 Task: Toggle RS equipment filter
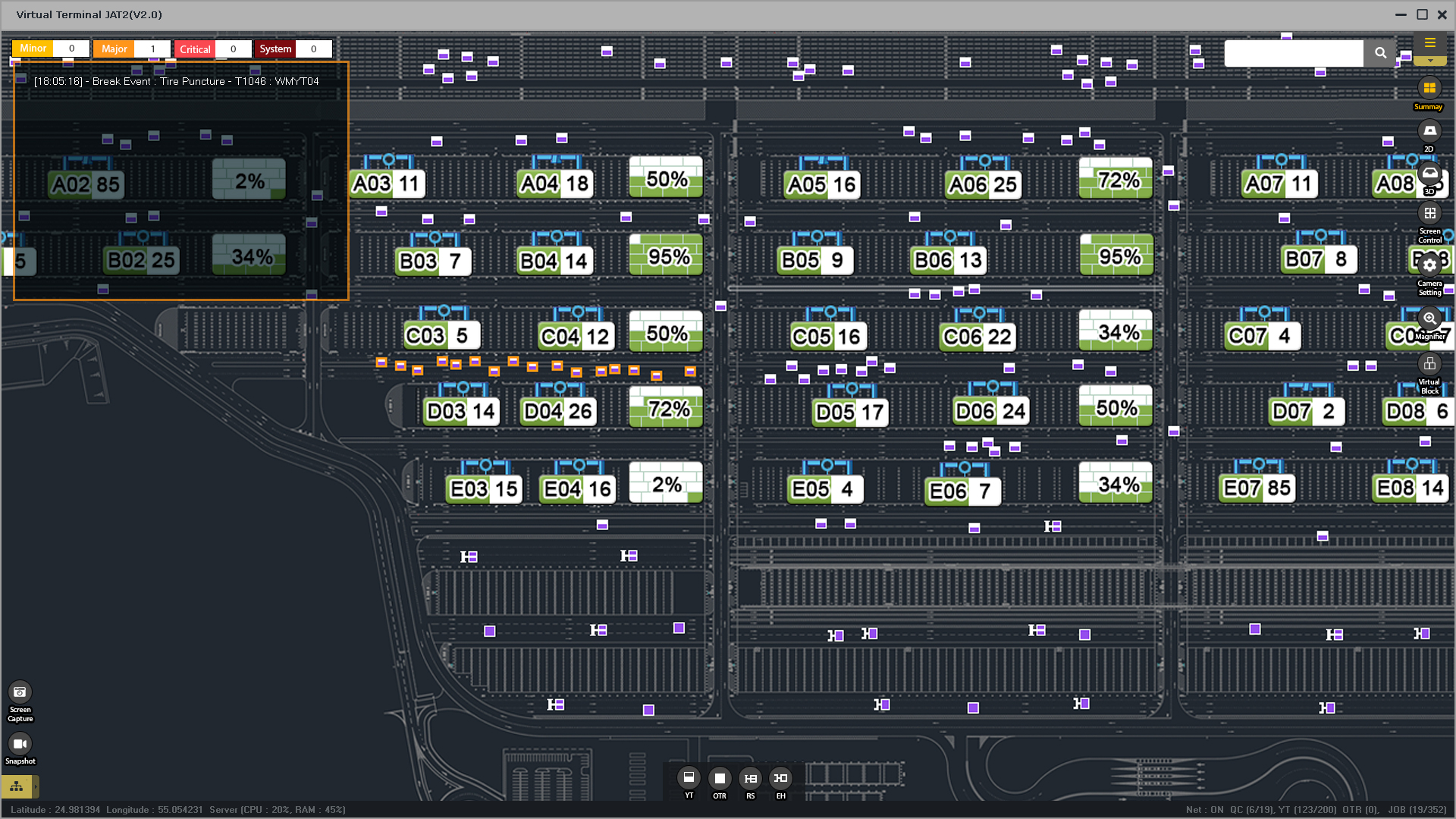tap(750, 778)
